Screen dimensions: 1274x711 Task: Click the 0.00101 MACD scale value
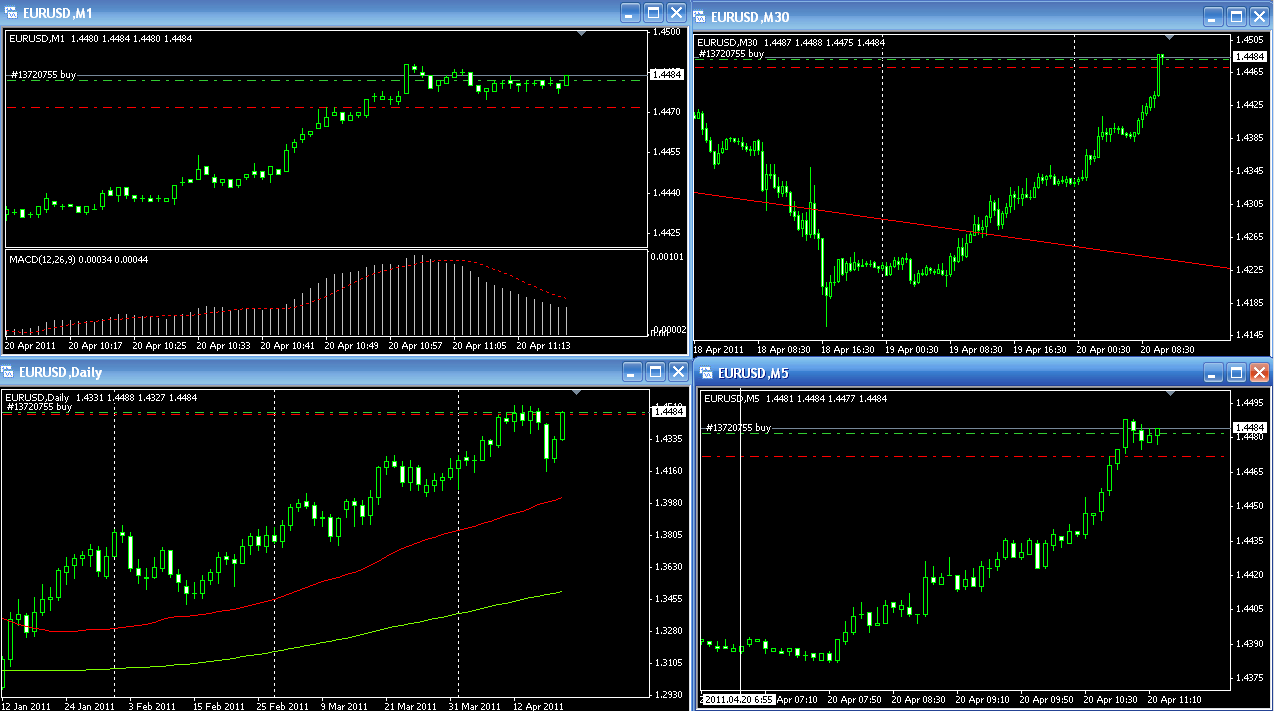[x=669, y=257]
